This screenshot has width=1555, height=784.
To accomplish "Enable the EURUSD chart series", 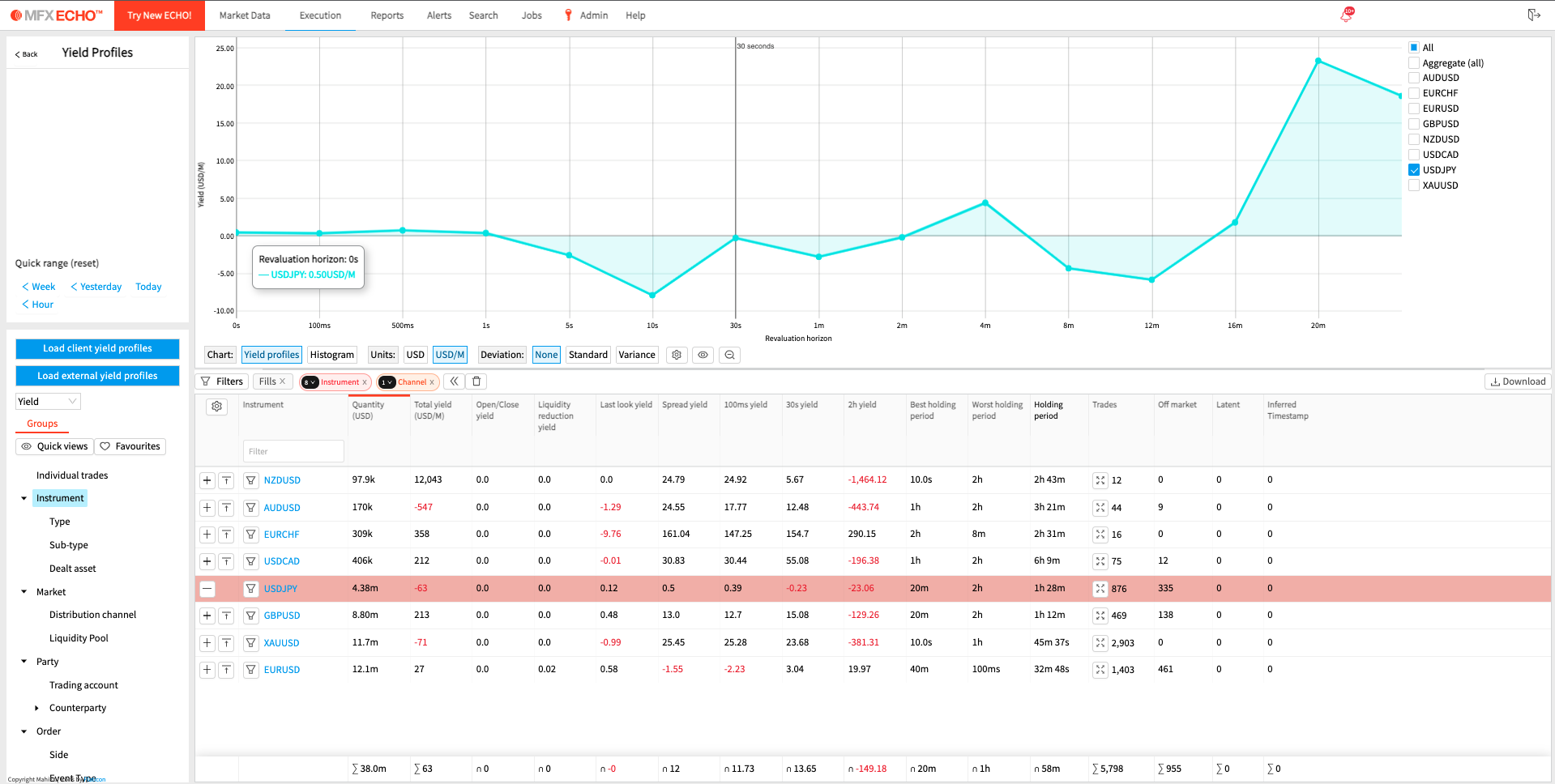I will pyautogui.click(x=1414, y=109).
